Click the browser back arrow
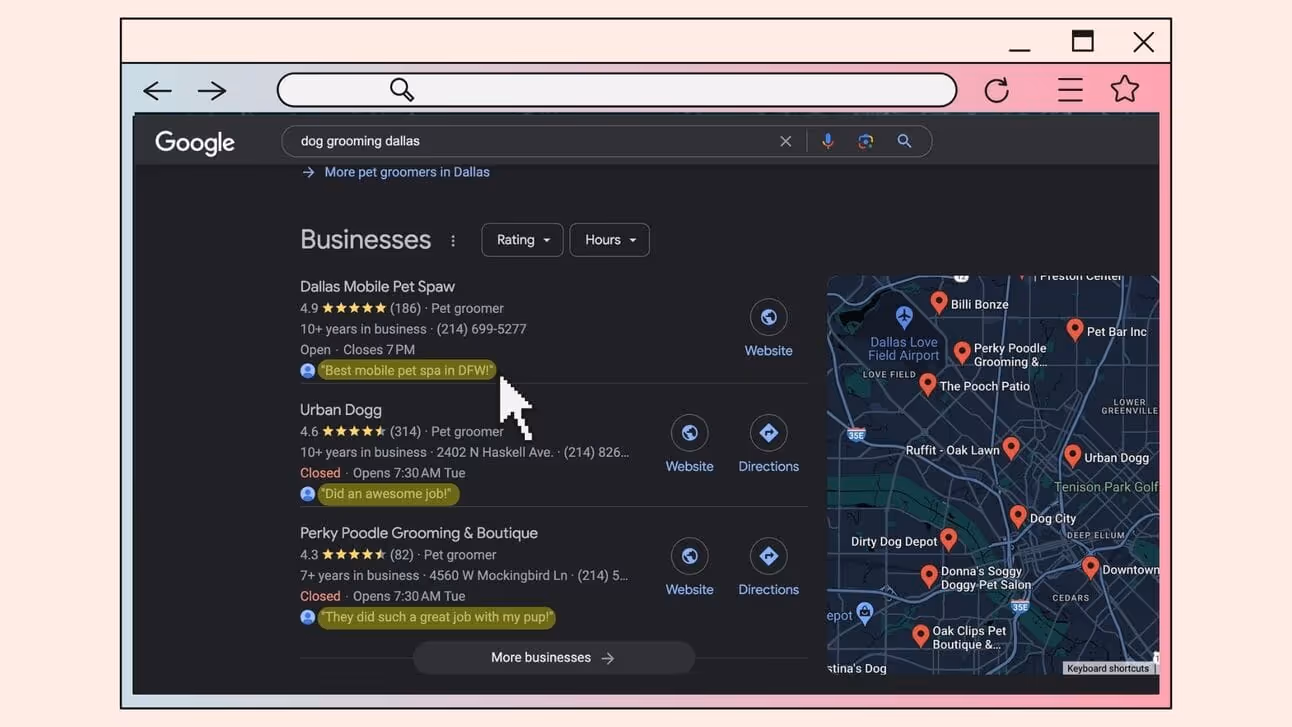The height and width of the screenshot is (727, 1292). (x=158, y=91)
